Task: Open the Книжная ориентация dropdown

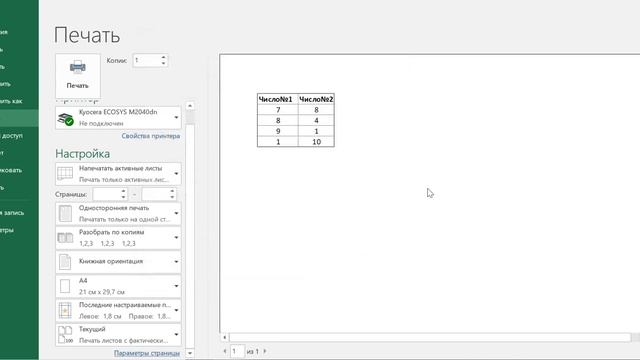Action: [118, 262]
